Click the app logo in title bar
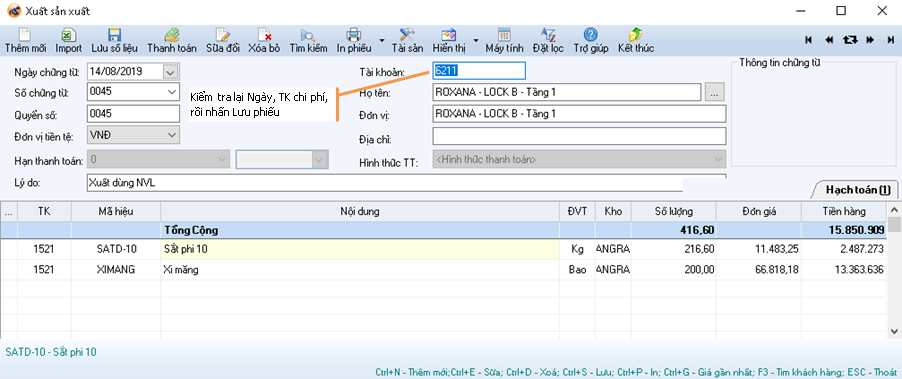The width and height of the screenshot is (902, 379). click(14, 10)
